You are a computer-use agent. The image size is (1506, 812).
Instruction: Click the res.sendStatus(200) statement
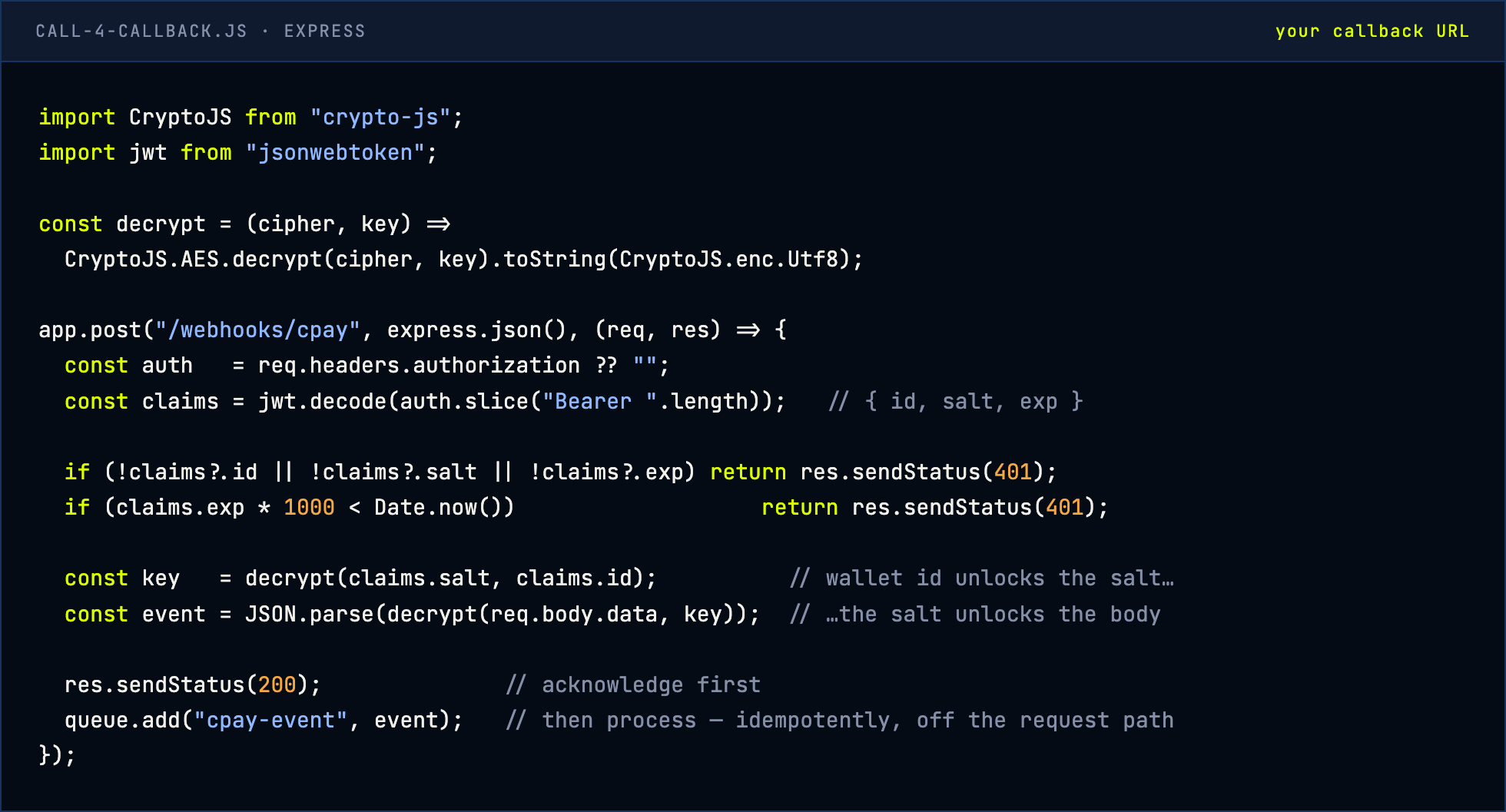pyautogui.click(x=193, y=685)
